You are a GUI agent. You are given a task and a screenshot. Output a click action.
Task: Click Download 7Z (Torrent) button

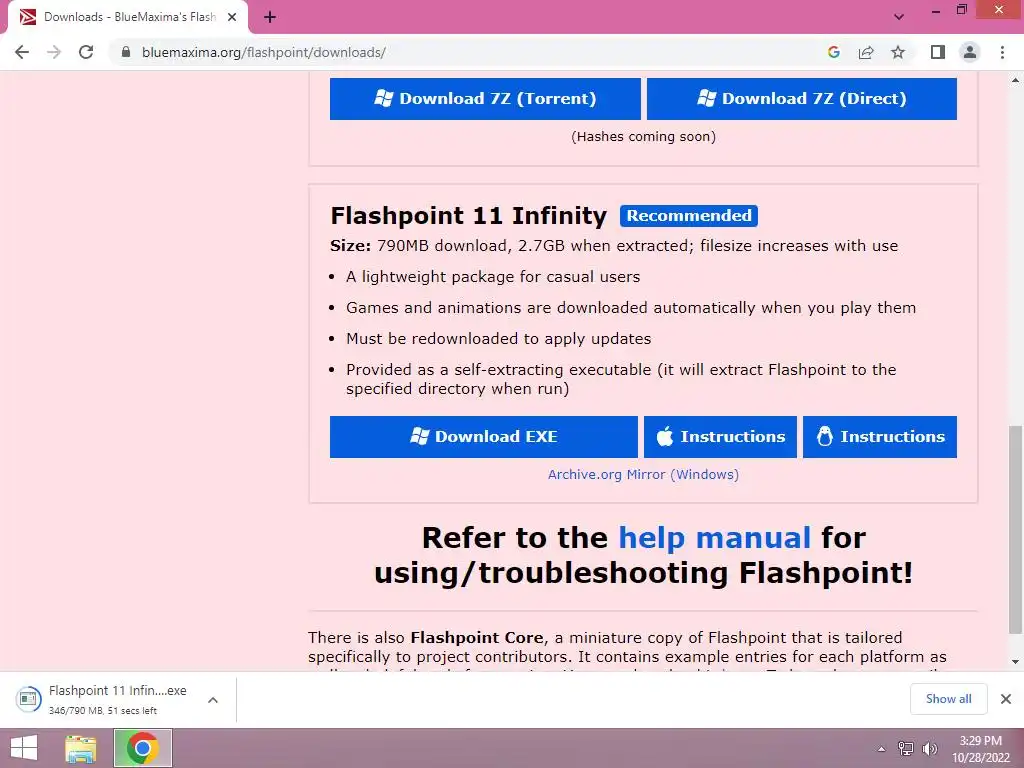coord(485,99)
